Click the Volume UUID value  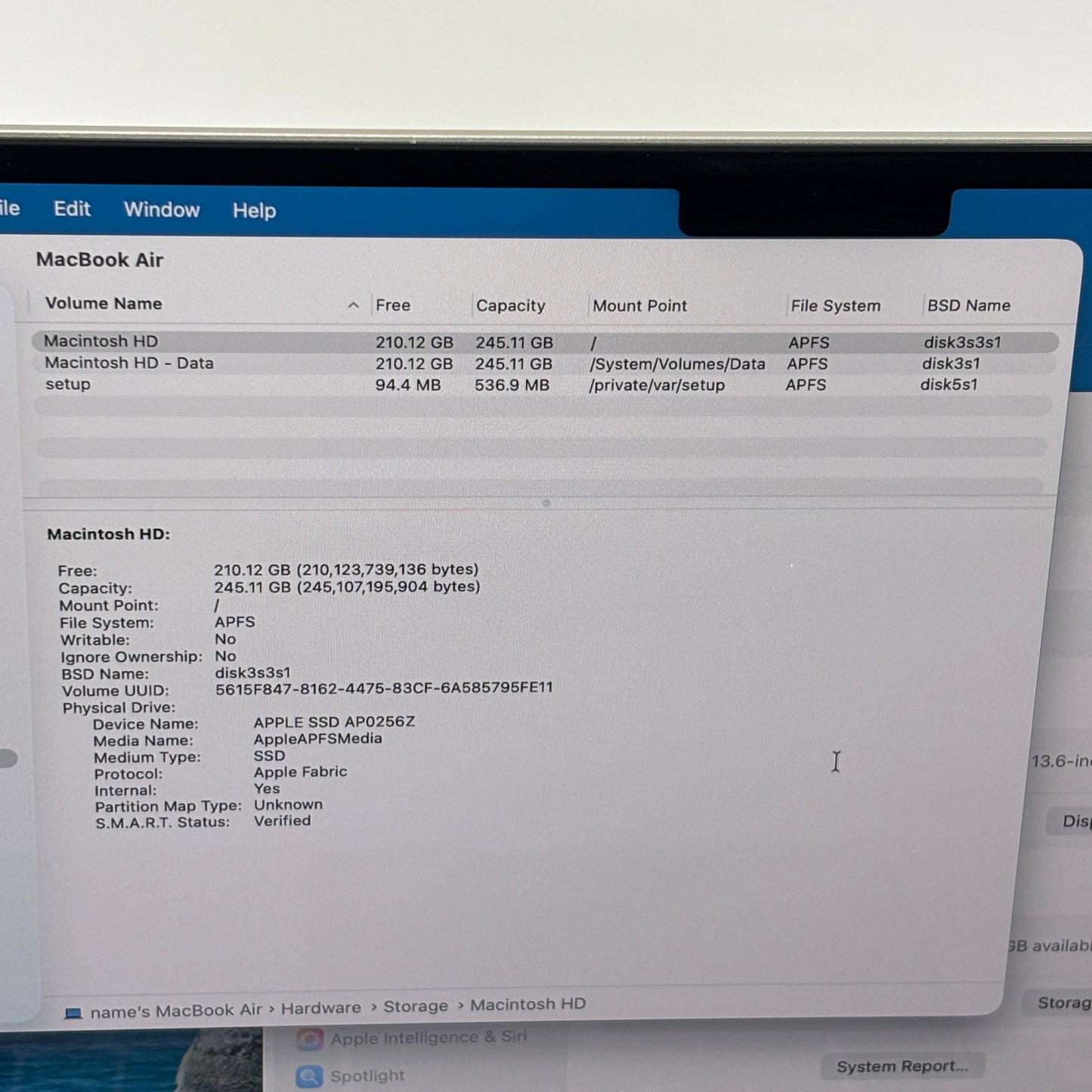[384, 688]
